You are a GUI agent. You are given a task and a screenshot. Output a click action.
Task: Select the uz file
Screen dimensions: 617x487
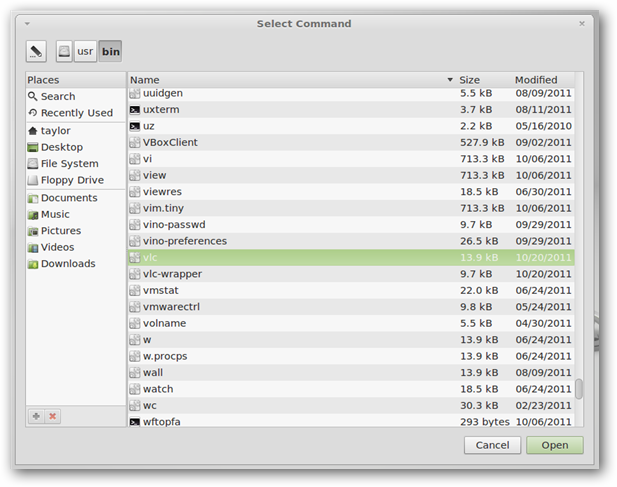coord(351,126)
